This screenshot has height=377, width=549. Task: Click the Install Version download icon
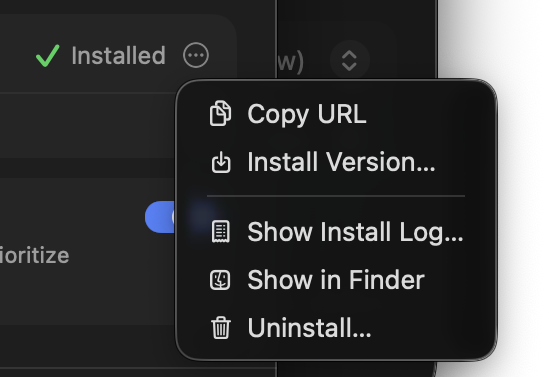pyautogui.click(x=221, y=162)
